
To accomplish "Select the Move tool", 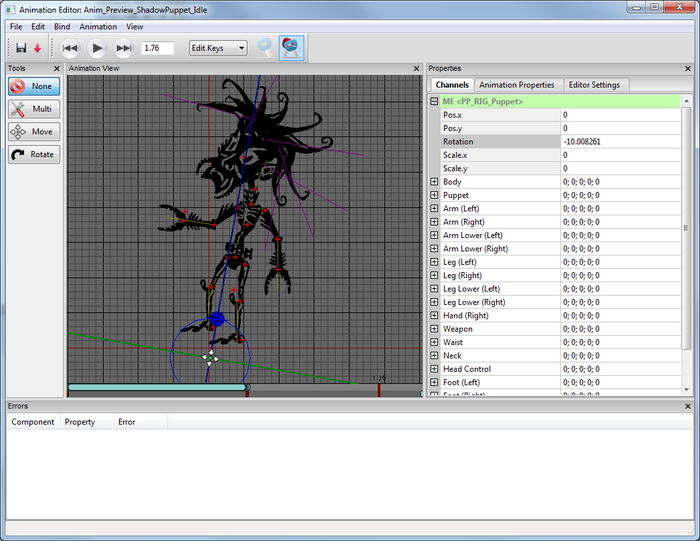I will (34, 132).
